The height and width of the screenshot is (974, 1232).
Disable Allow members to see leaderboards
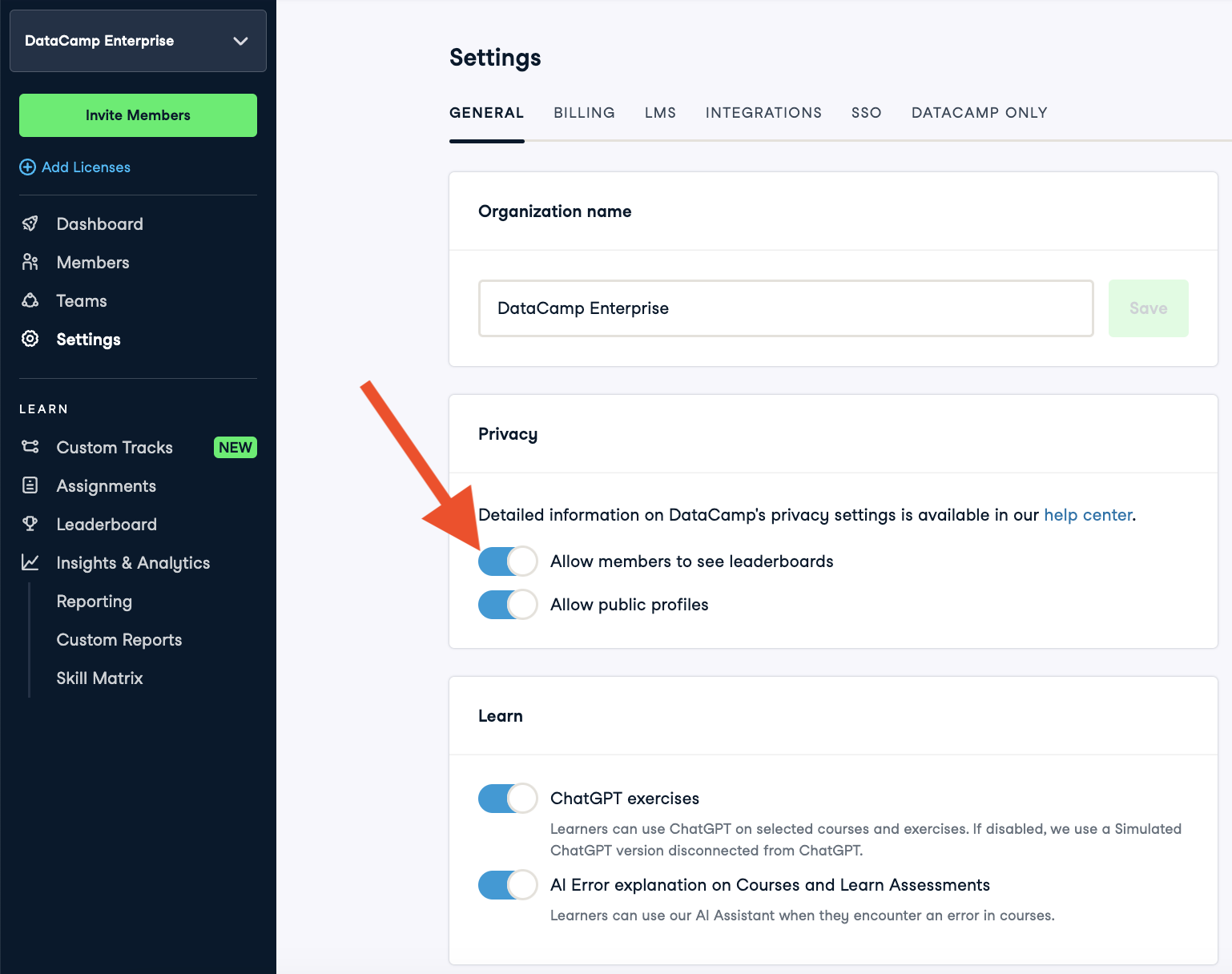(x=507, y=561)
